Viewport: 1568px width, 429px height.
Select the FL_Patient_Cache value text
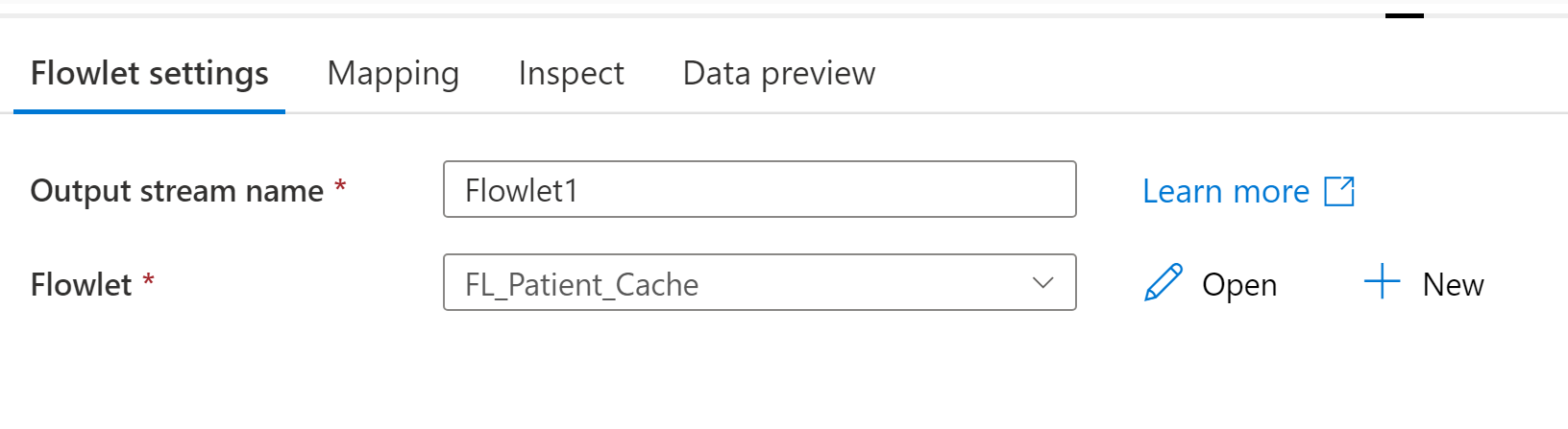pyautogui.click(x=581, y=285)
